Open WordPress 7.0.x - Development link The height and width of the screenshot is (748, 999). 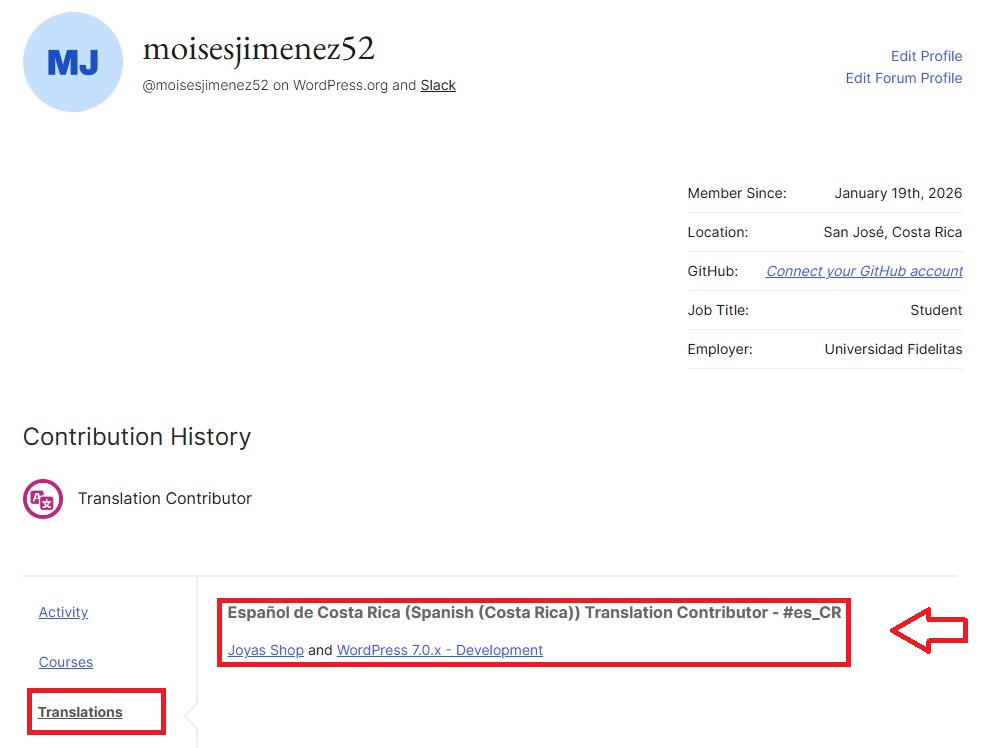pyautogui.click(x=440, y=650)
